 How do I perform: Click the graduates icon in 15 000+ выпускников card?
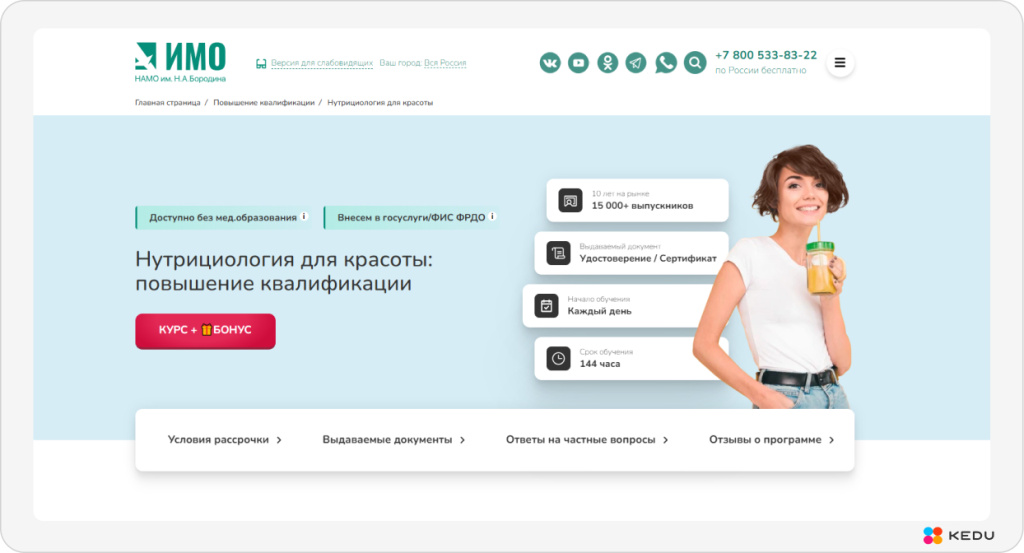click(x=570, y=200)
